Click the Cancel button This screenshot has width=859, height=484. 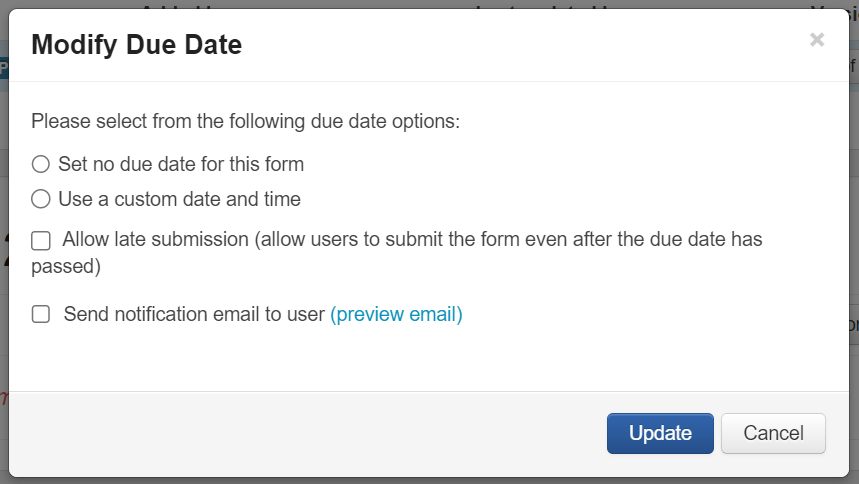(x=773, y=433)
